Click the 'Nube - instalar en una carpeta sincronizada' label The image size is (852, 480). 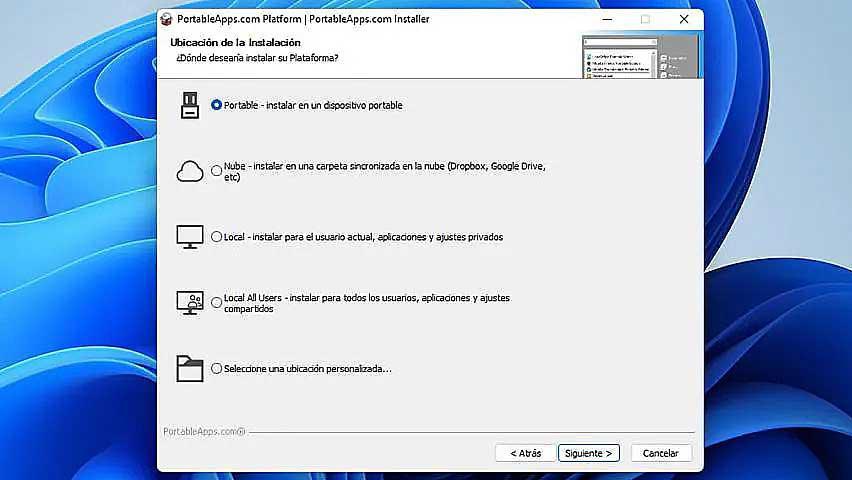[385, 171]
